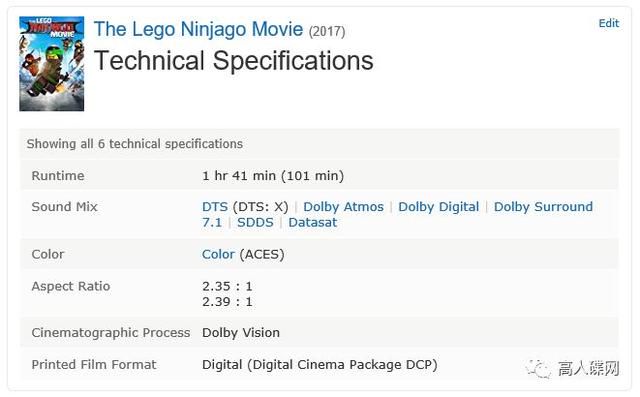Click the WeChat watermark icon
The width and height of the screenshot is (640, 397).
pos(538,368)
